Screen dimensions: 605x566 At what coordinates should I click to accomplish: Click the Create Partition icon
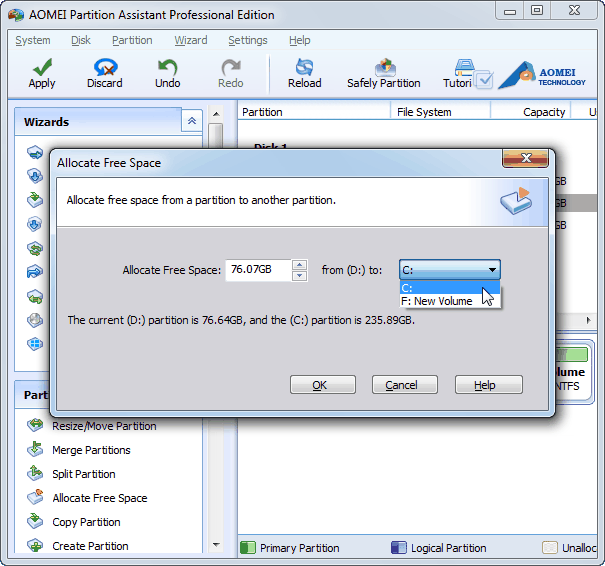click(35, 545)
